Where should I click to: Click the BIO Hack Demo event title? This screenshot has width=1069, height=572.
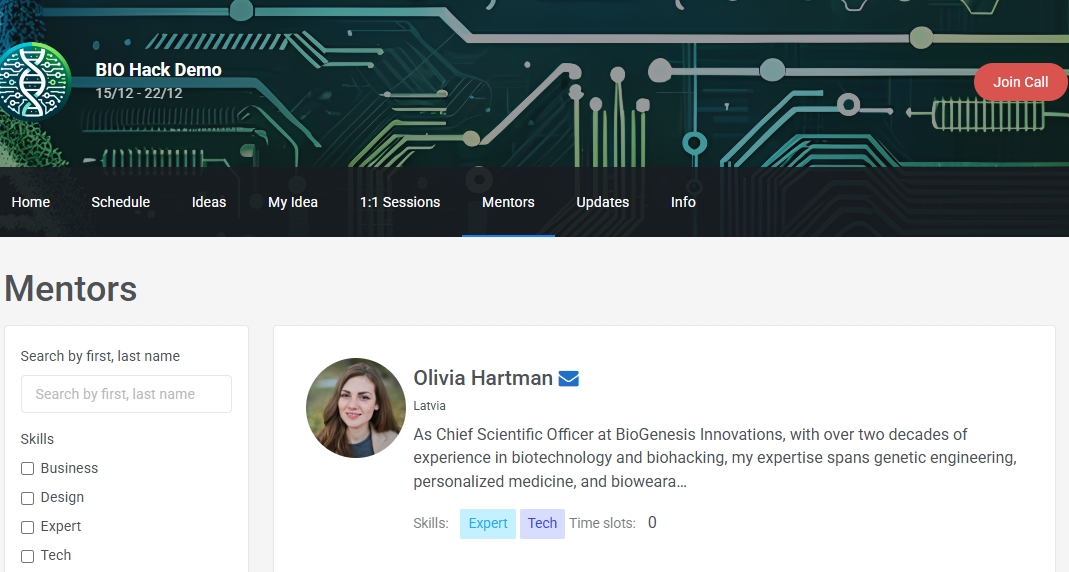coord(158,70)
